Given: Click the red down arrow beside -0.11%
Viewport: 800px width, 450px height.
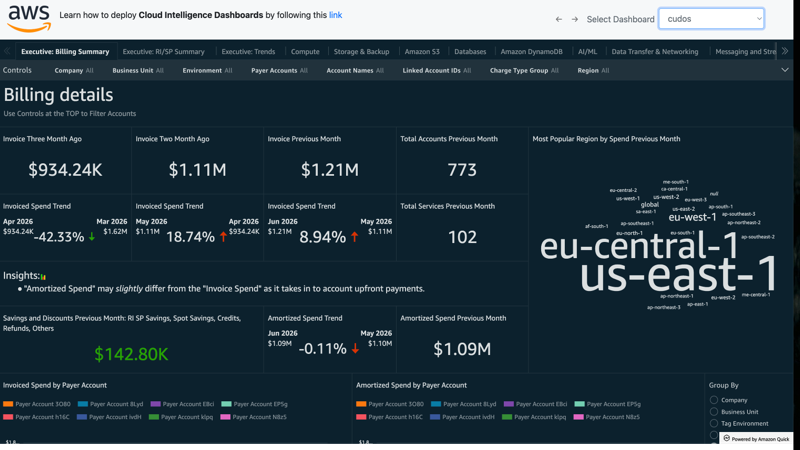Looking at the screenshot, I should pyautogui.click(x=356, y=348).
